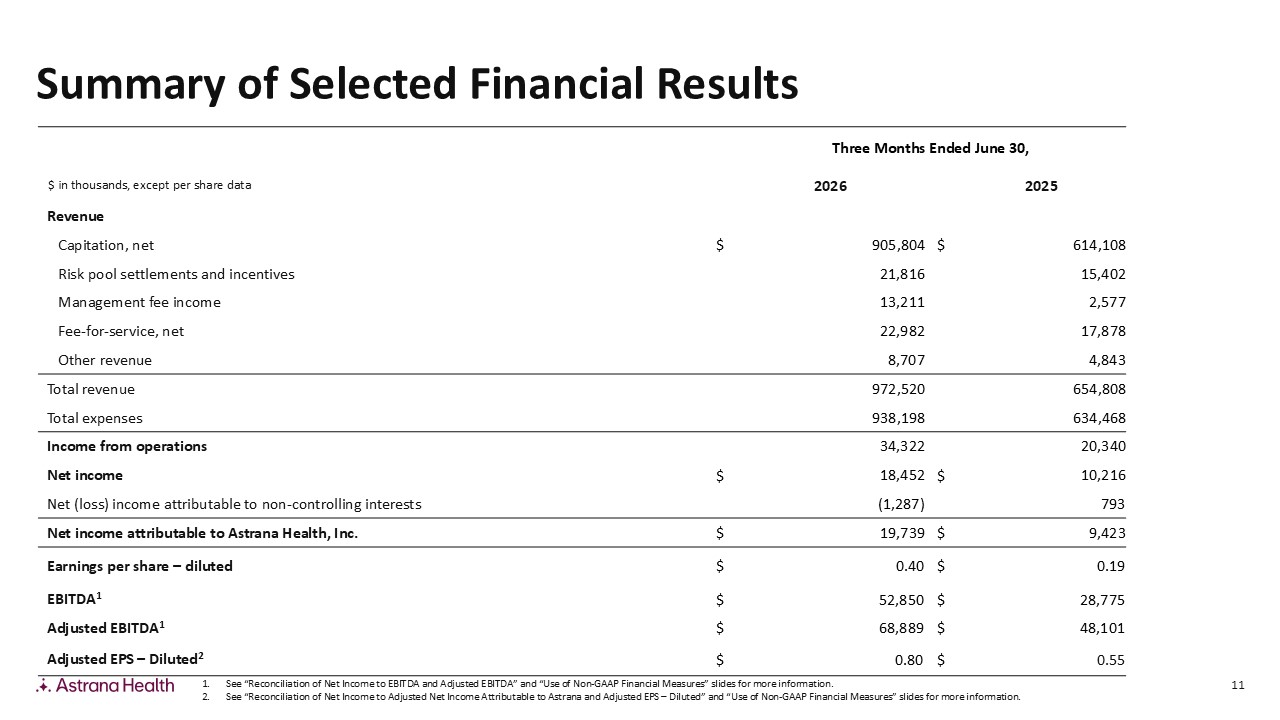Select the Earnings per share – diluted label

(x=140, y=566)
